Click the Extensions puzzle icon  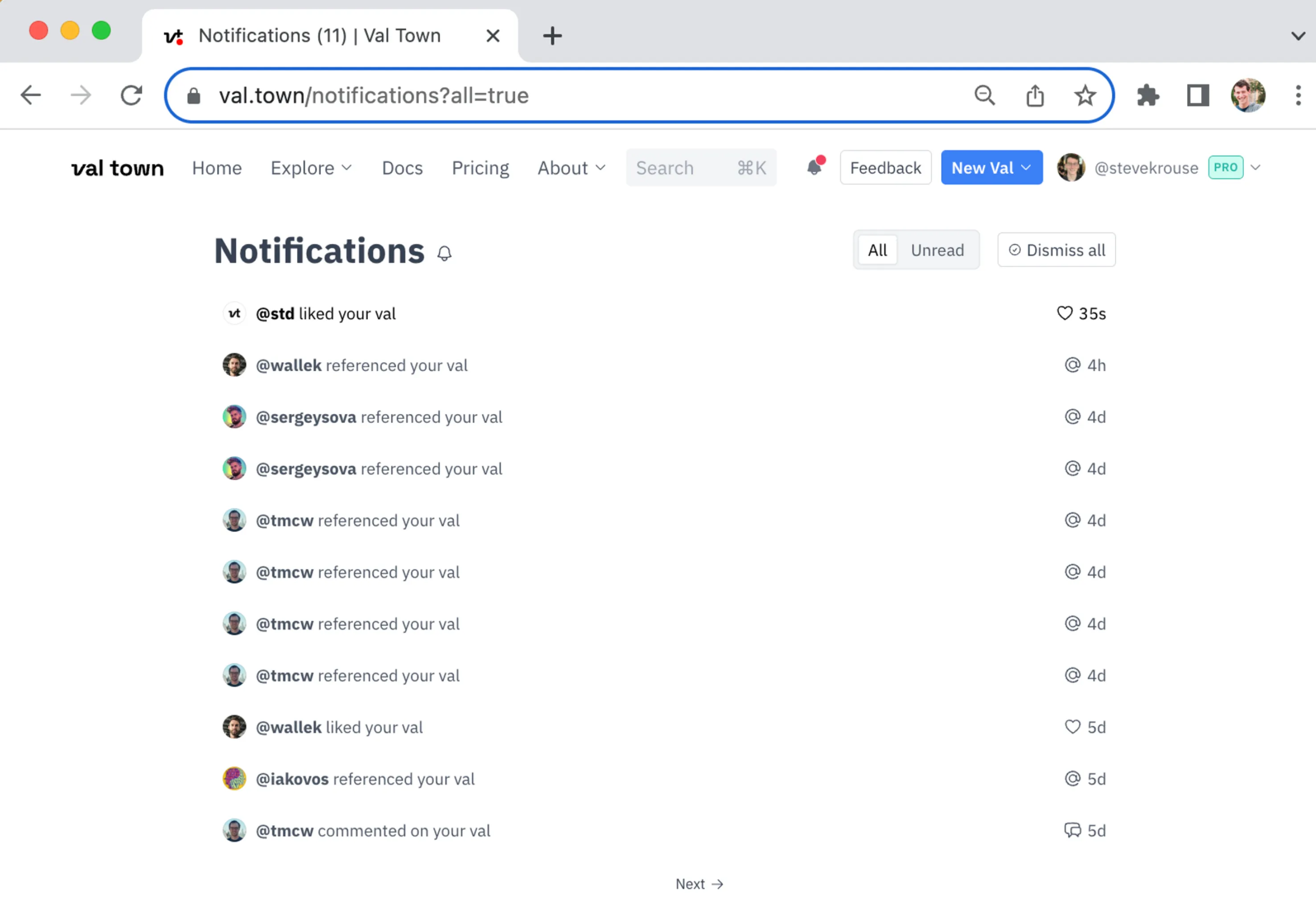(x=1147, y=95)
